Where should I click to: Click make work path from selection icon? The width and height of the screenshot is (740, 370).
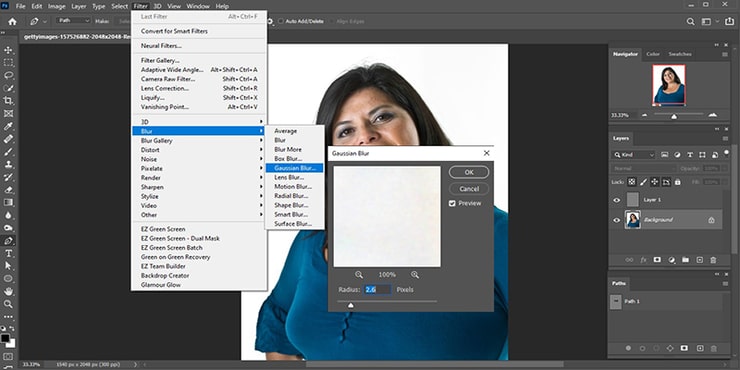click(670, 348)
